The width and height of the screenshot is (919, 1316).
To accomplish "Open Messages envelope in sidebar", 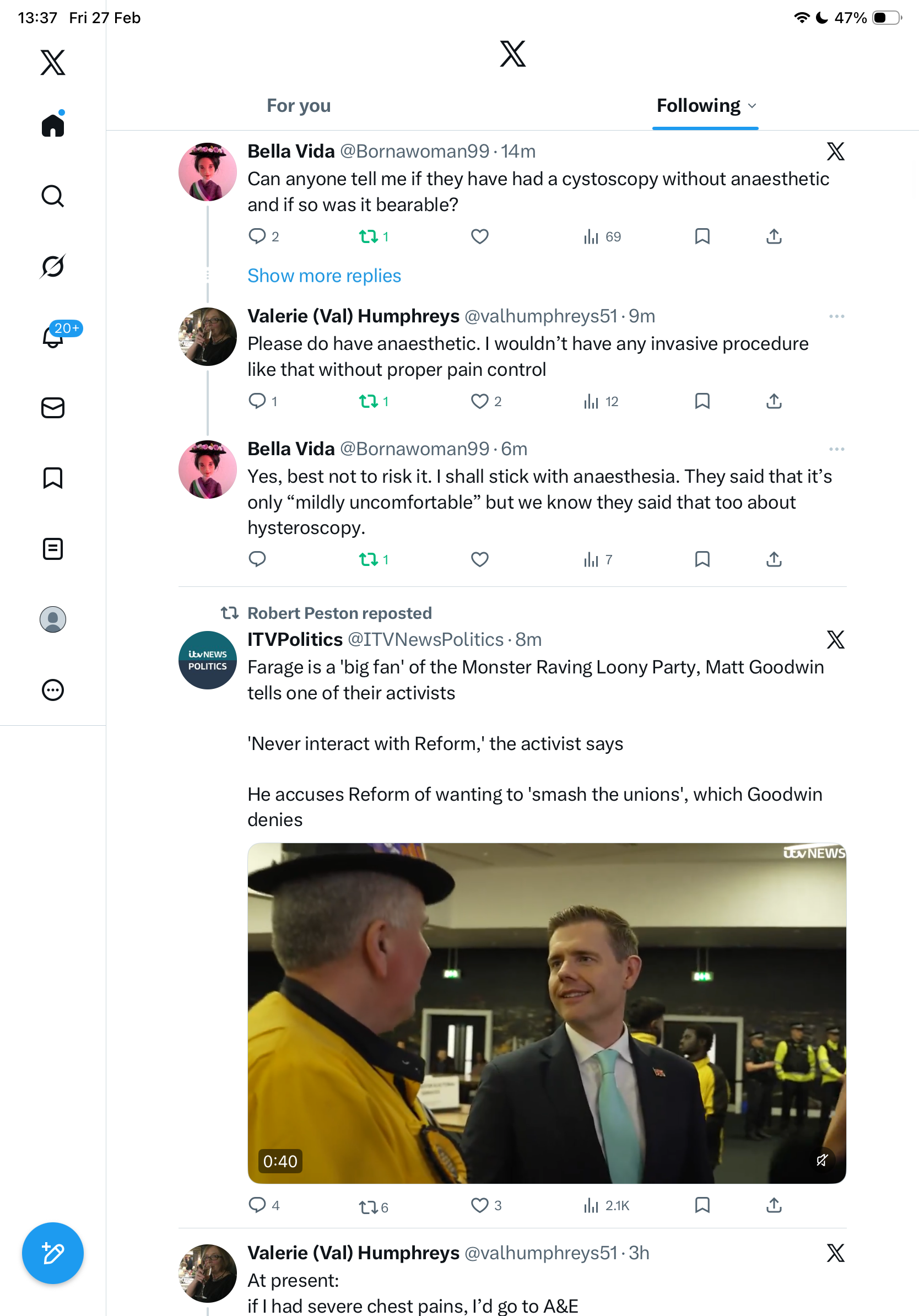I will [x=53, y=407].
